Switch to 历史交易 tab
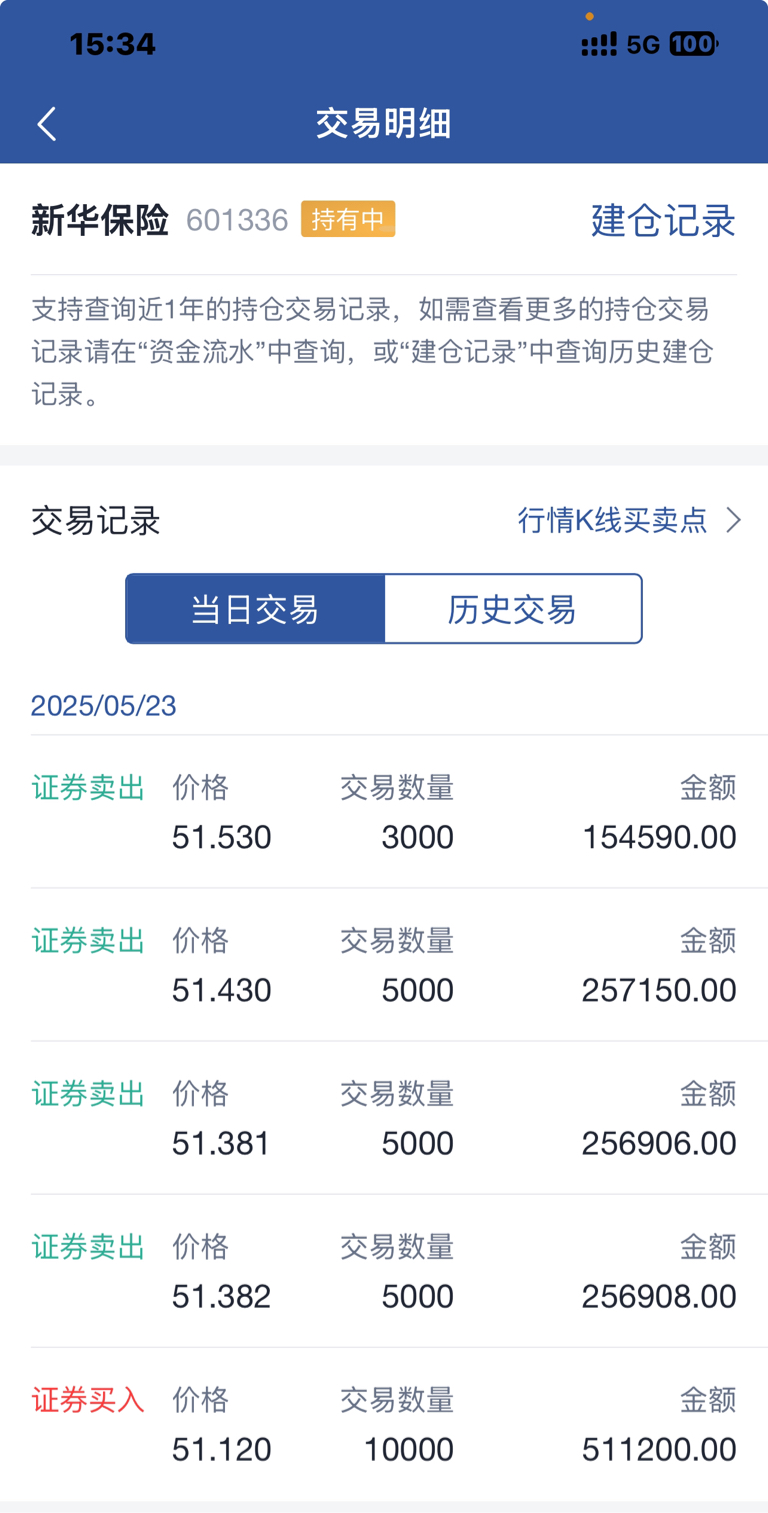The image size is (768, 1513). tap(513, 608)
